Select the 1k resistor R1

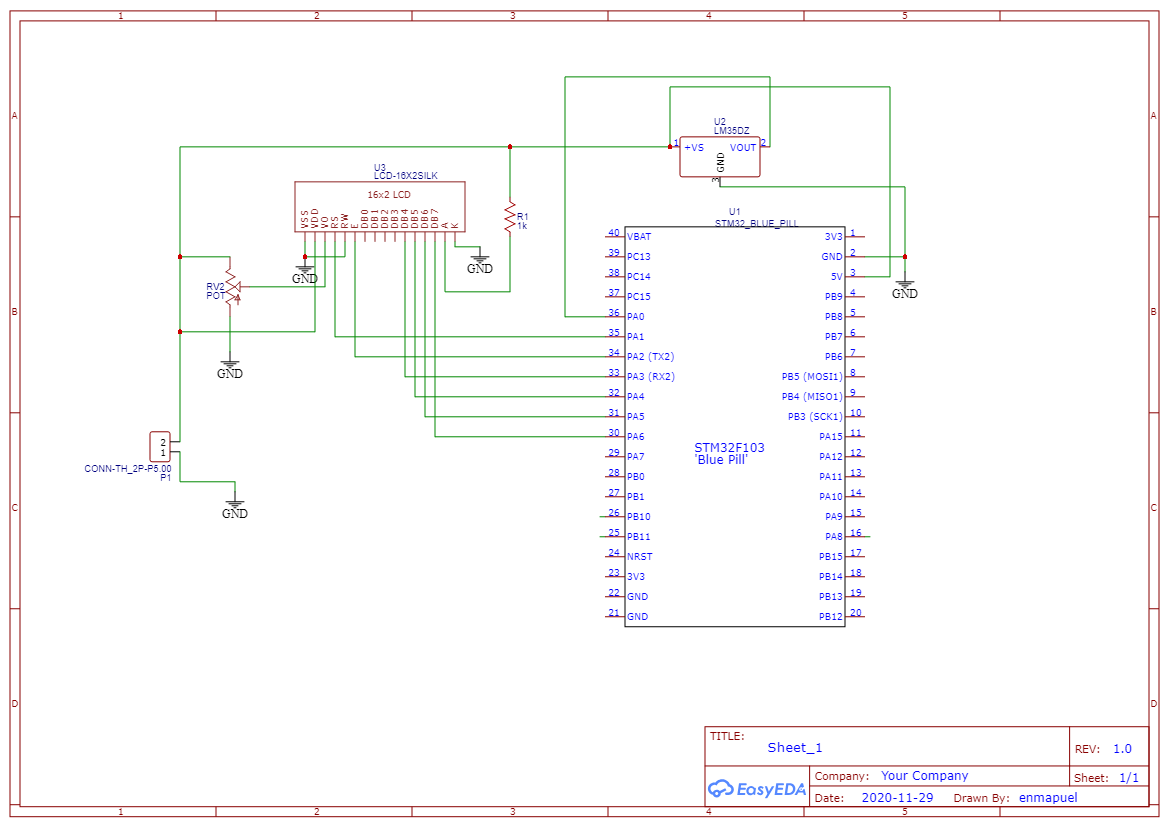coord(511,218)
